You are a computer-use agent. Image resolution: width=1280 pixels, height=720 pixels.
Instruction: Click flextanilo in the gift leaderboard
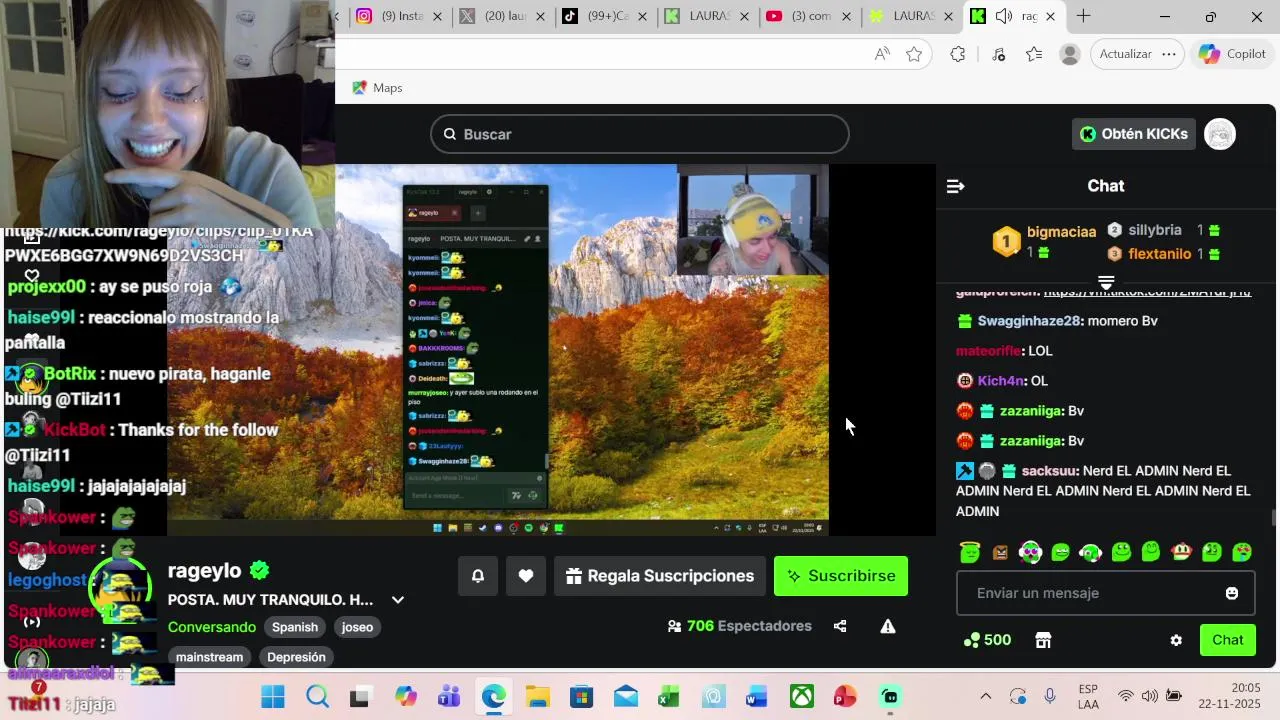[x=1159, y=254]
